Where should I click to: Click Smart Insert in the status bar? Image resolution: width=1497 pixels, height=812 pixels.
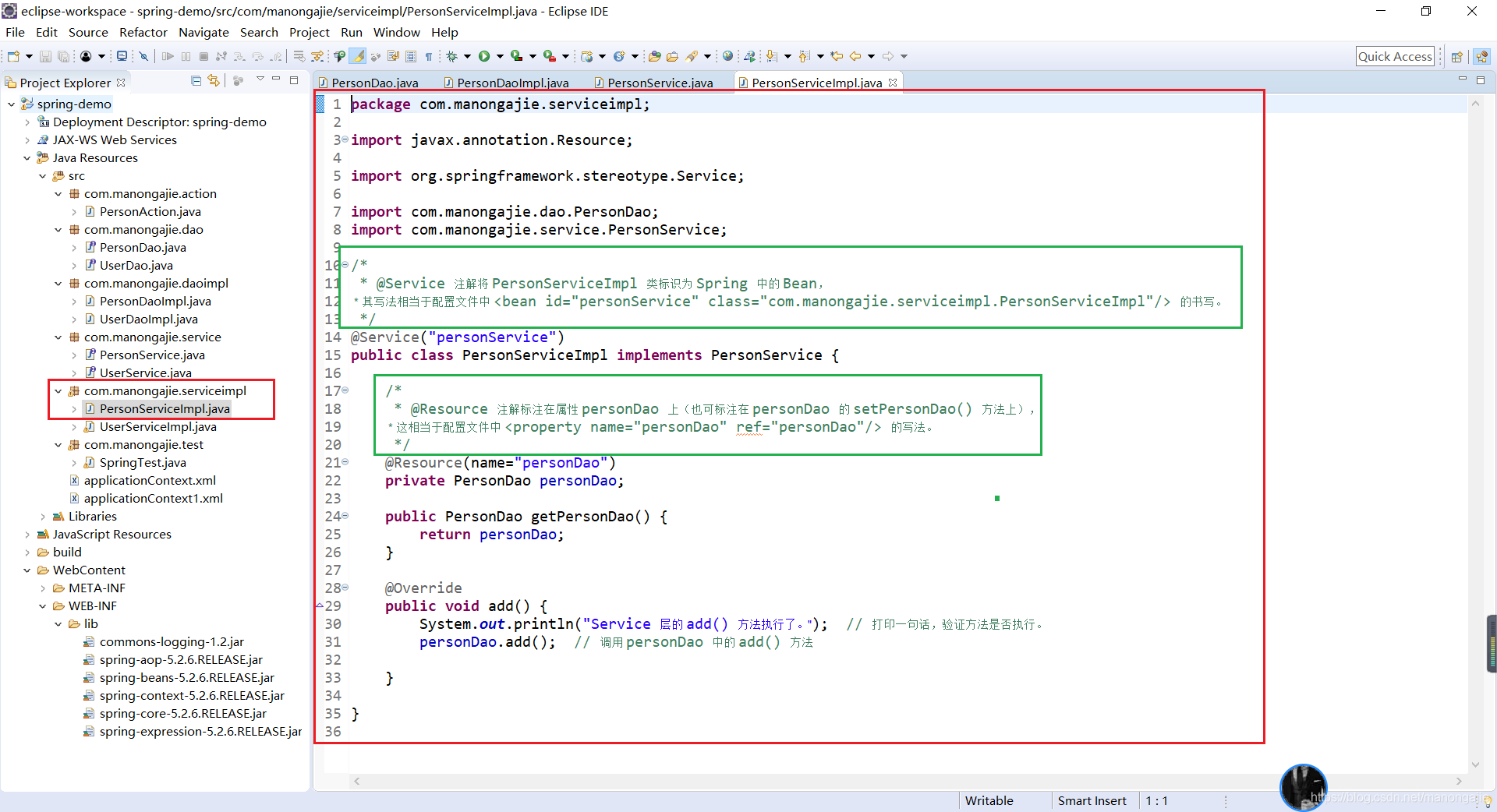(1092, 800)
